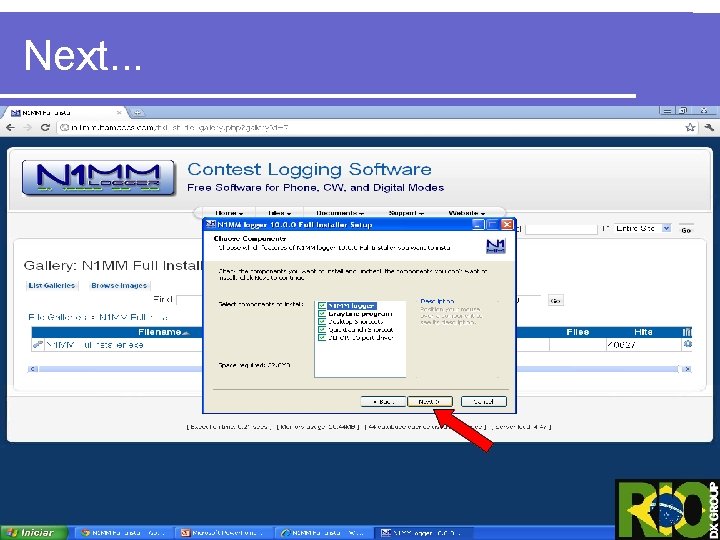Click the browser address bar
The width and height of the screenshot is (720, 540).
370,127
